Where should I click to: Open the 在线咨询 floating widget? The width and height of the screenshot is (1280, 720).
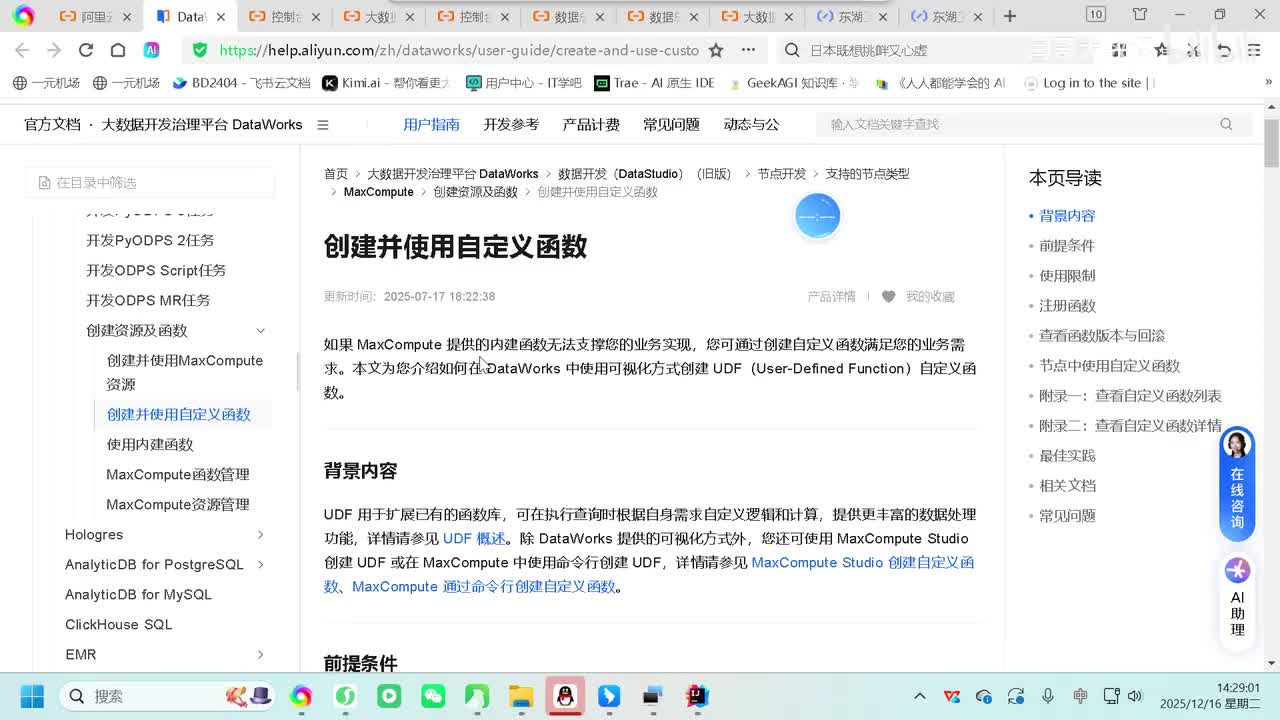(1237, 485)
